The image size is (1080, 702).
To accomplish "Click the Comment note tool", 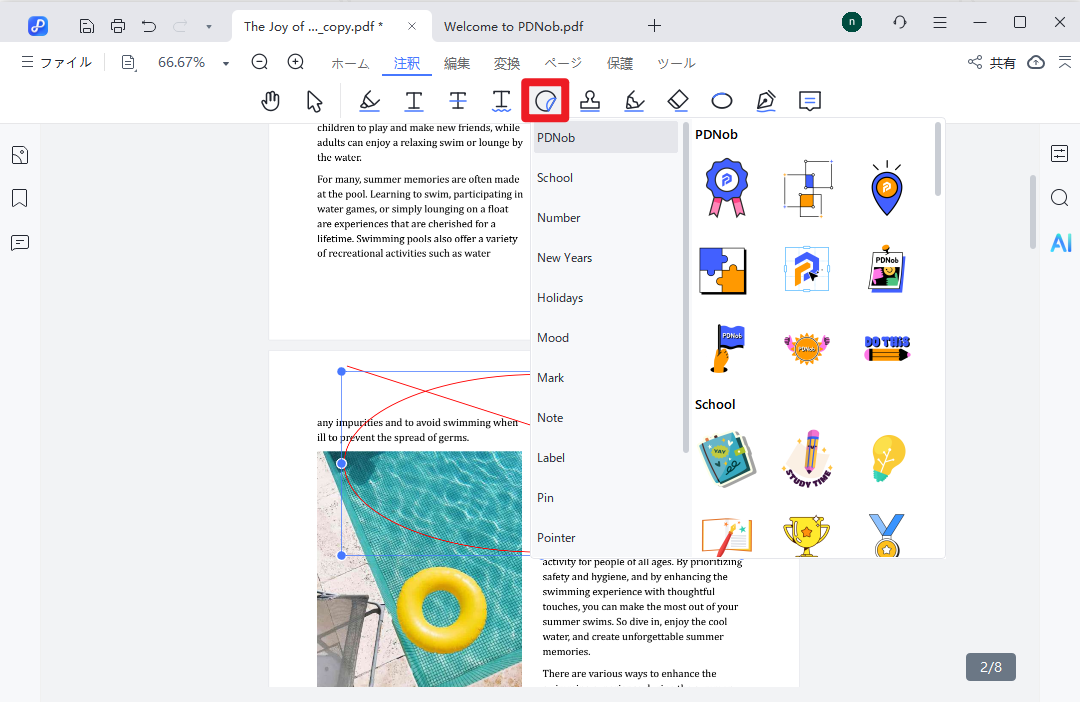I will pyautogui.click(x=810, y=100).
